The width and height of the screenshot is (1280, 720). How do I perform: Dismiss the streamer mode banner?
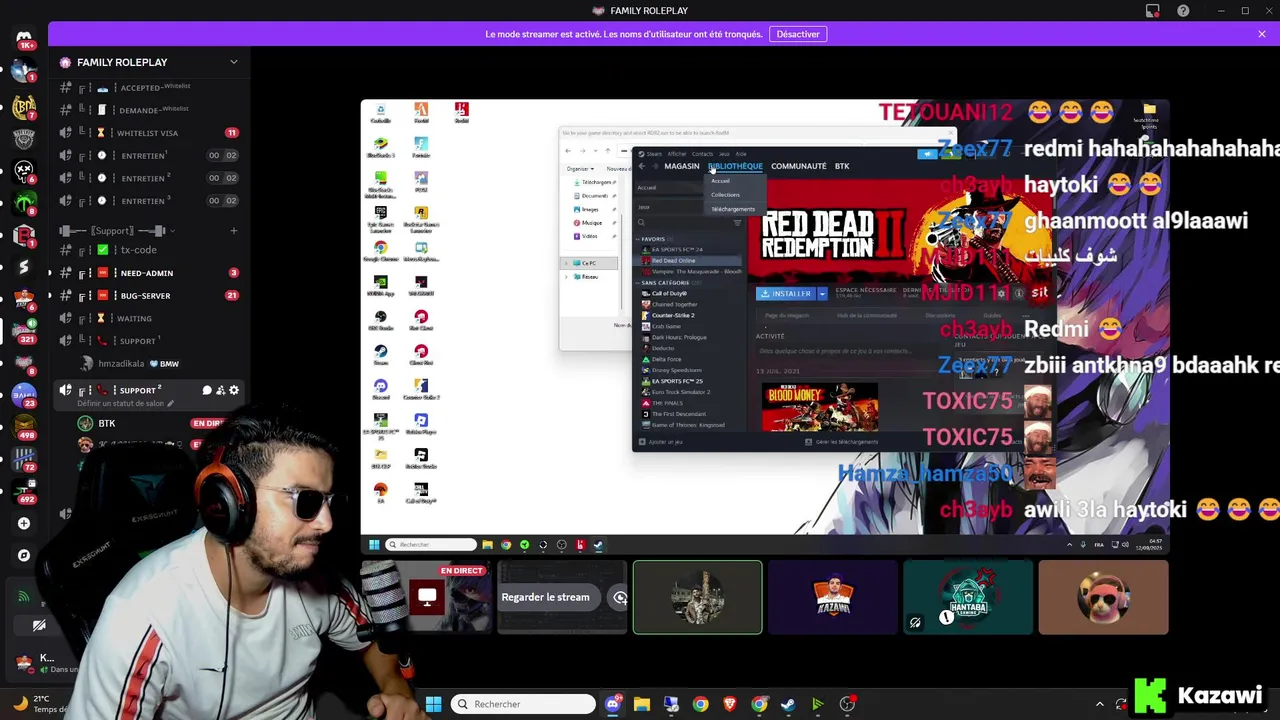pyautogui.click(x=1262, y=34)
